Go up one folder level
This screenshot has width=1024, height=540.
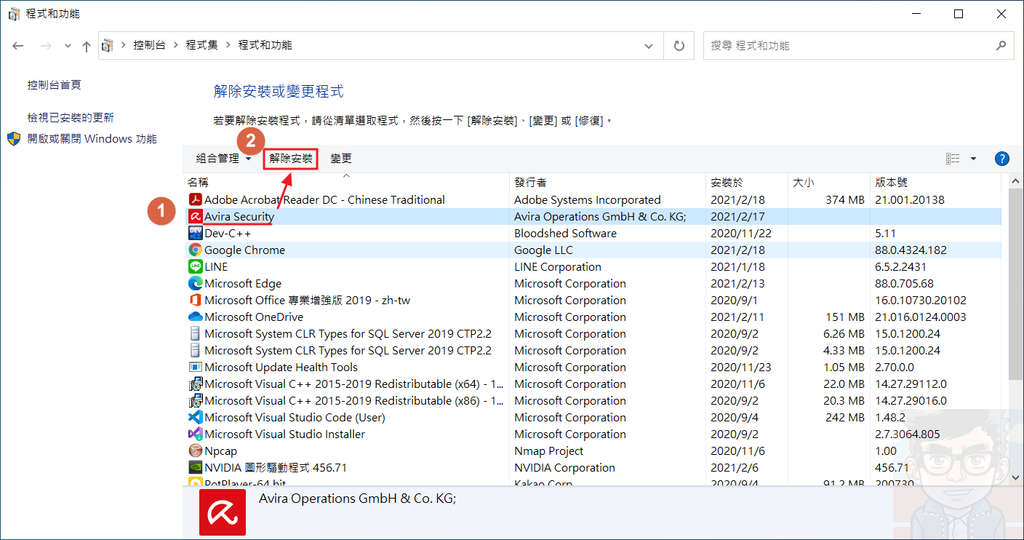tap(86, 46)
